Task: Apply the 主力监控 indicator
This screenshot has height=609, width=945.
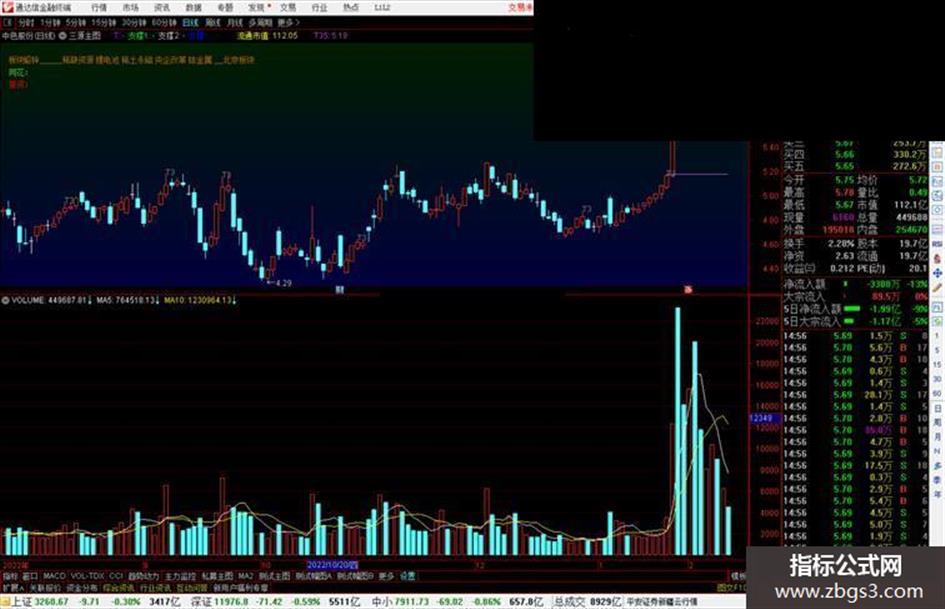Action: click(180, 576)
